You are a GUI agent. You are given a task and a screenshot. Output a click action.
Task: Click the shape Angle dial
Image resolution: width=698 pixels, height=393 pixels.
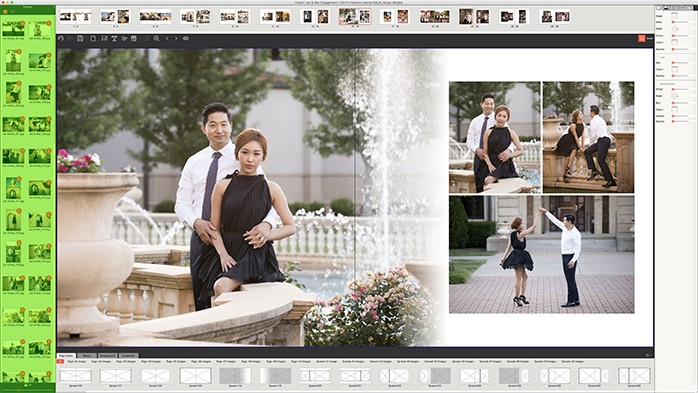tap(675, 29)
